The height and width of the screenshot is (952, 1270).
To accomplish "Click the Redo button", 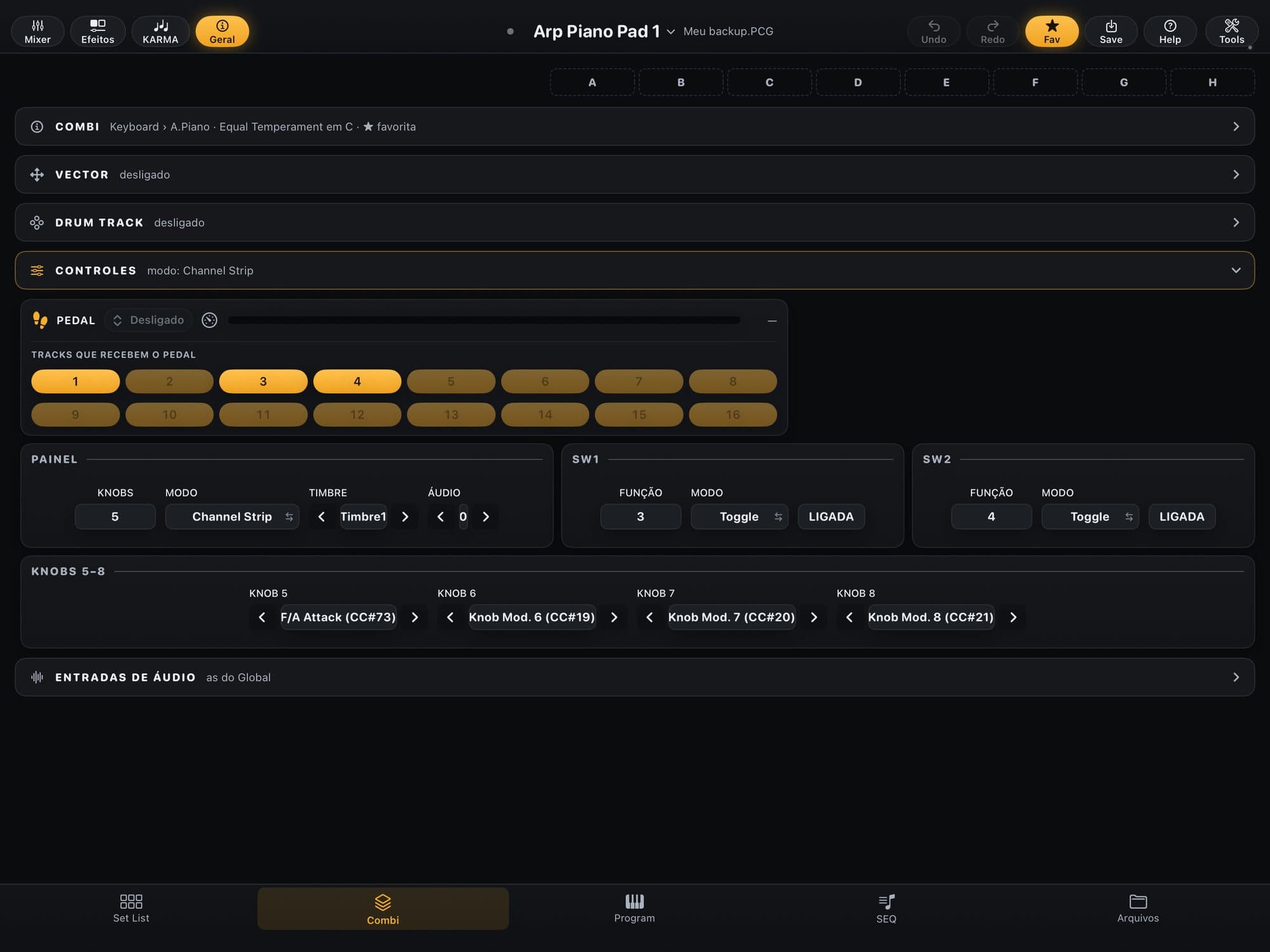I will pos(993,31).
